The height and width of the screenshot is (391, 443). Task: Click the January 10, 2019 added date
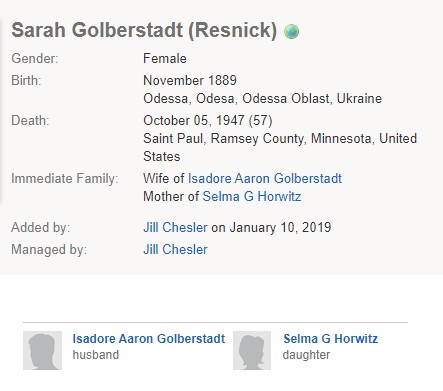point(281,228)
